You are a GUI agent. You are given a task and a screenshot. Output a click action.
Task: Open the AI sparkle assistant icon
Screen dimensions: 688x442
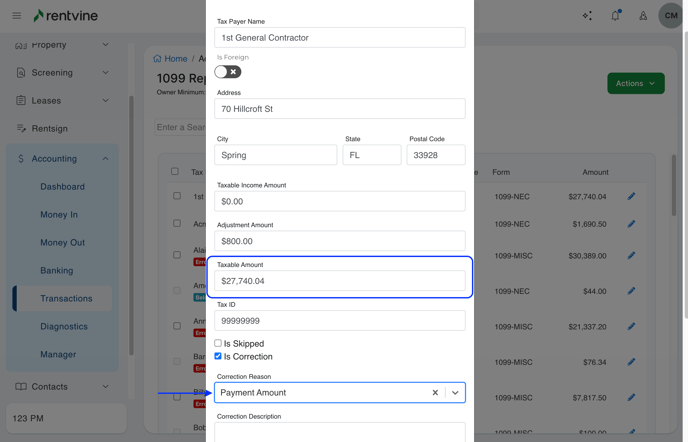pyautogui.click(x=587, y=16)
